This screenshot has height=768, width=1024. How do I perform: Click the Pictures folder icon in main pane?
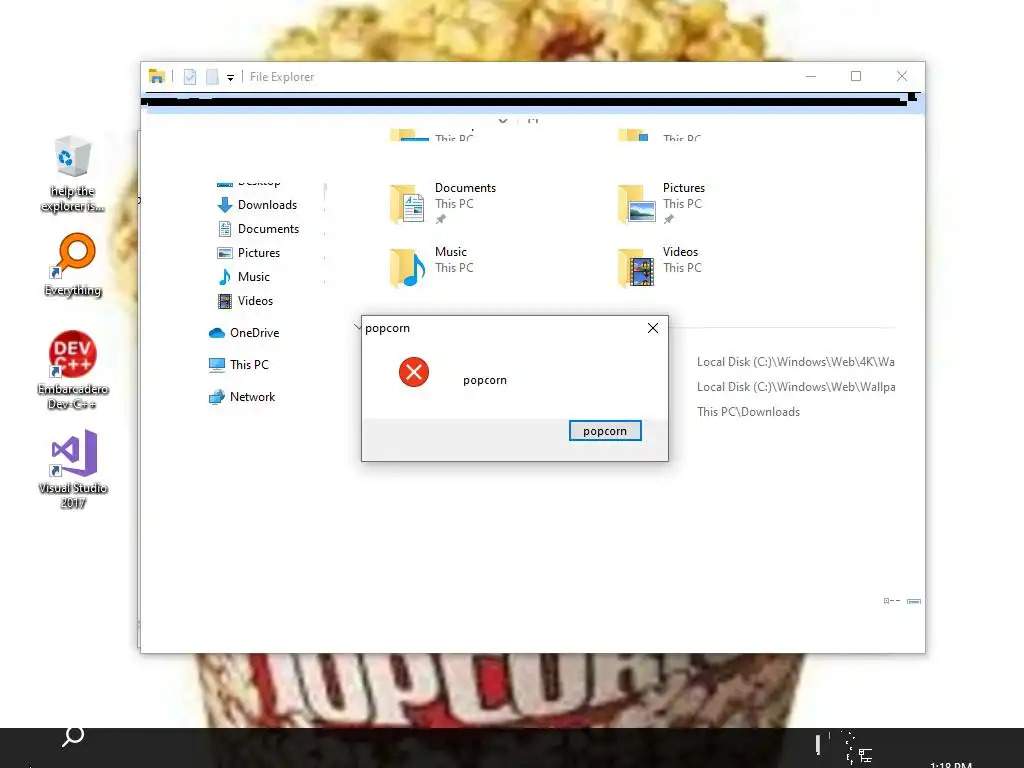[637, 204]
